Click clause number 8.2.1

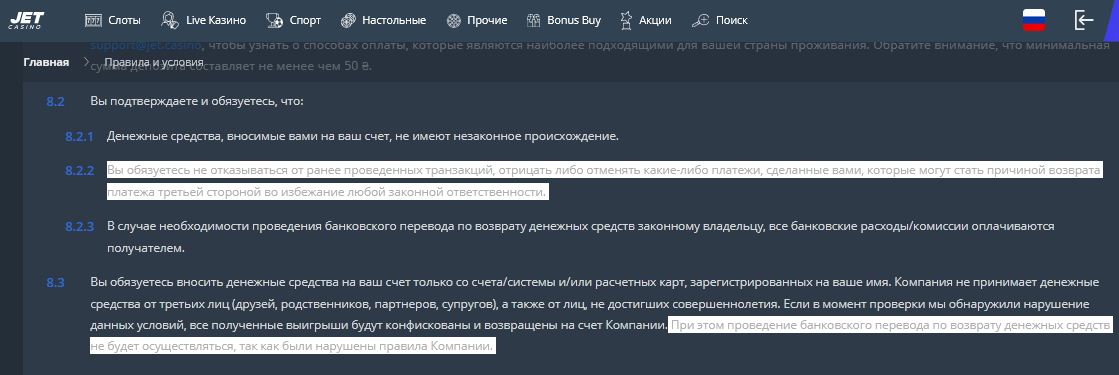(79, 136)
